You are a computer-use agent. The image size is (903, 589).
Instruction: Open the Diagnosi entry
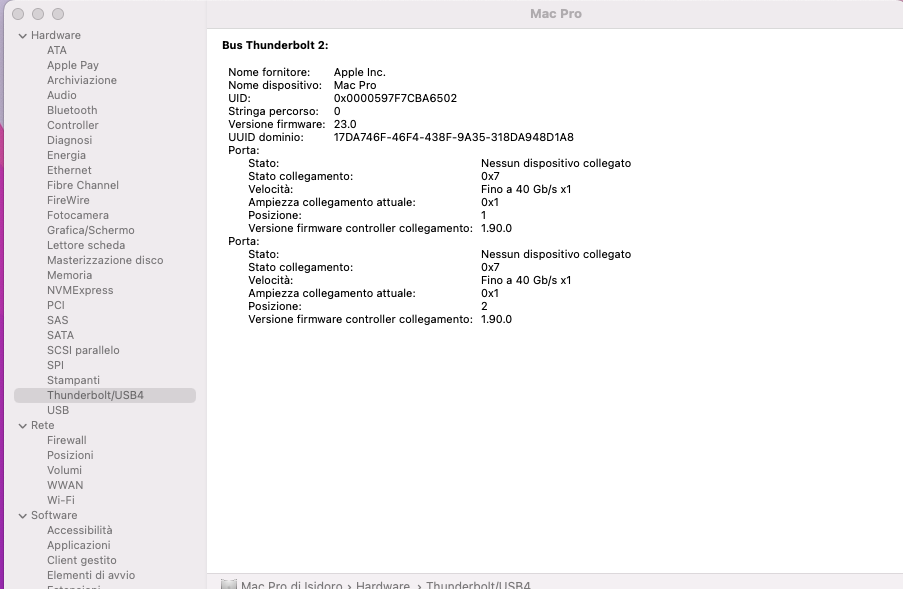70,140
